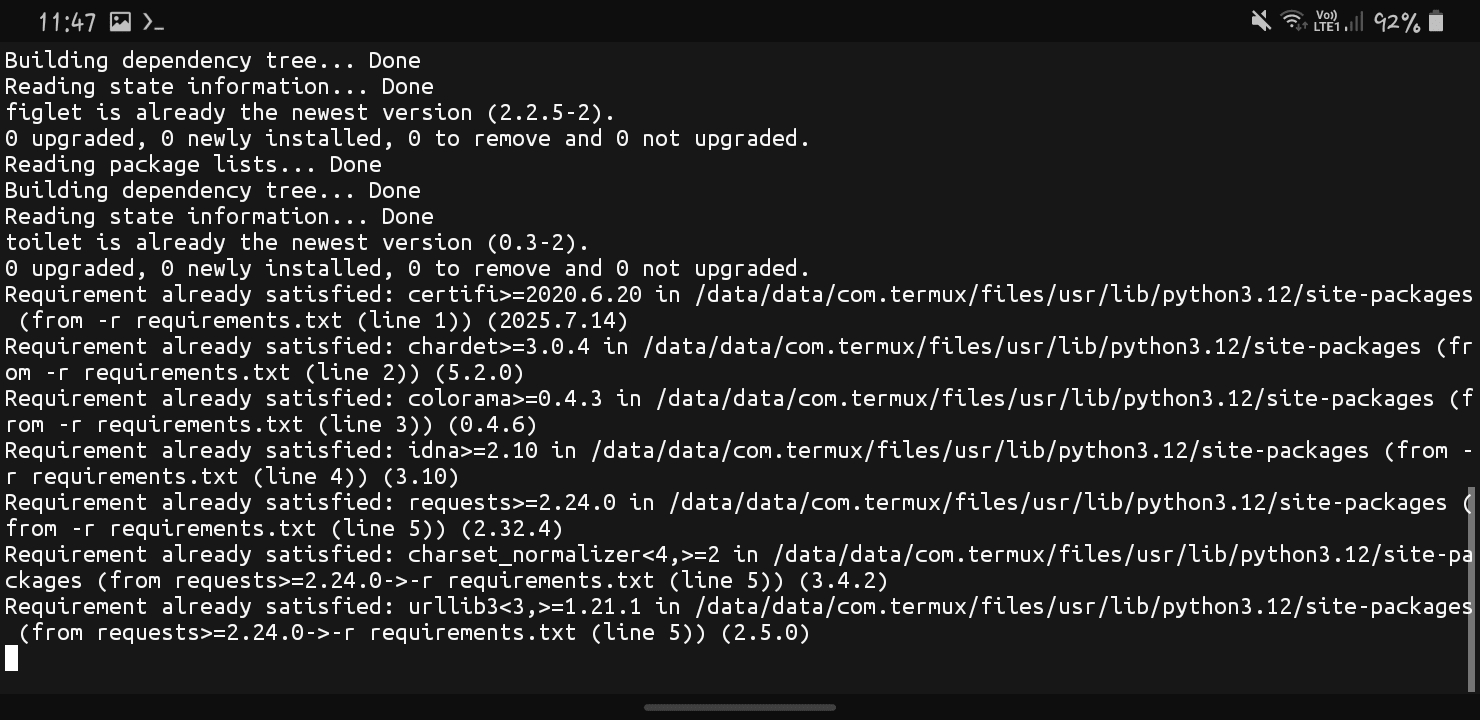
Task: Tap the Termux terminal notification icon
Action: coord(153,21)
